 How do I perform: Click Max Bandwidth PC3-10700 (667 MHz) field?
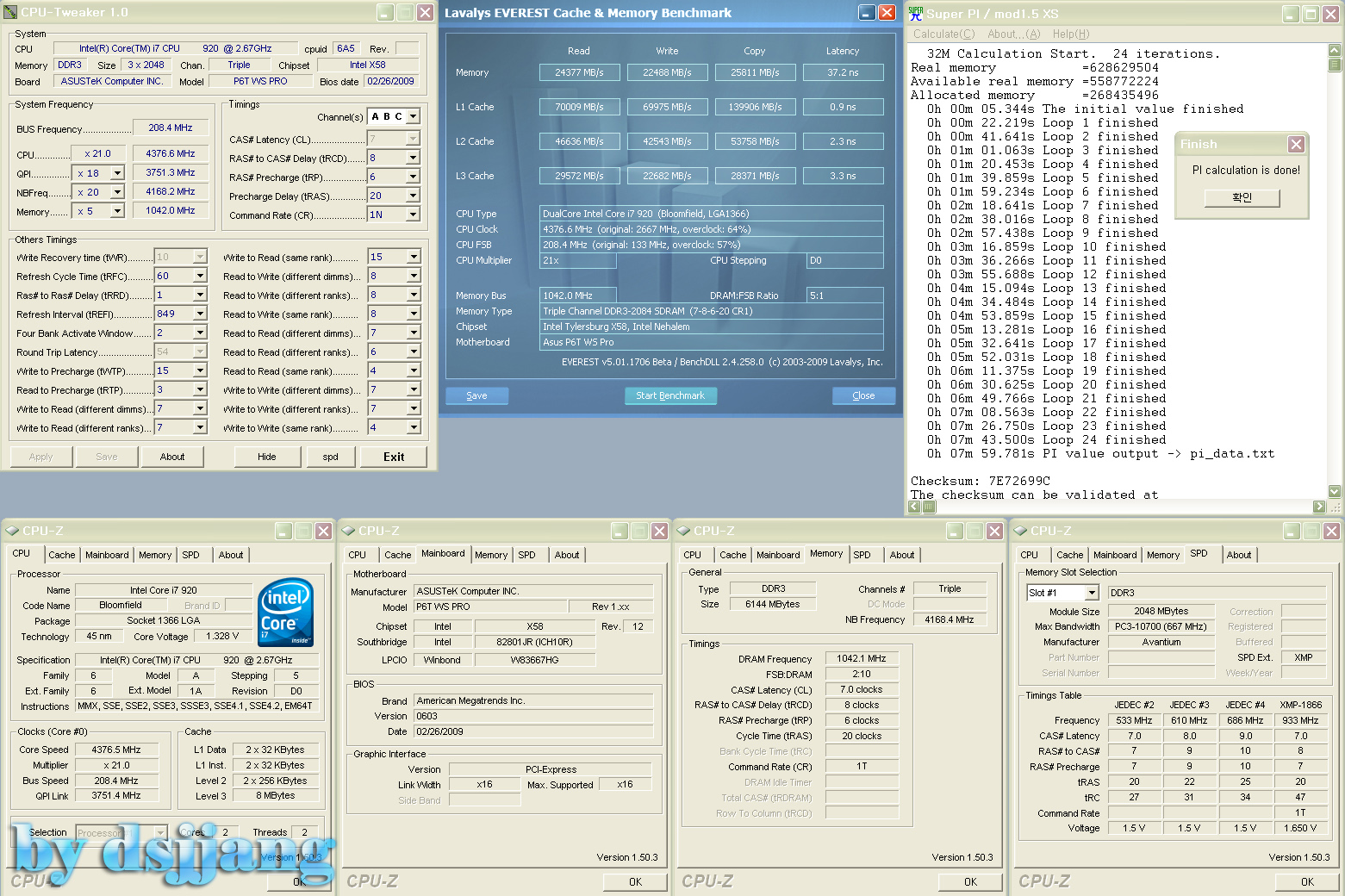[x=1161, y=626]
